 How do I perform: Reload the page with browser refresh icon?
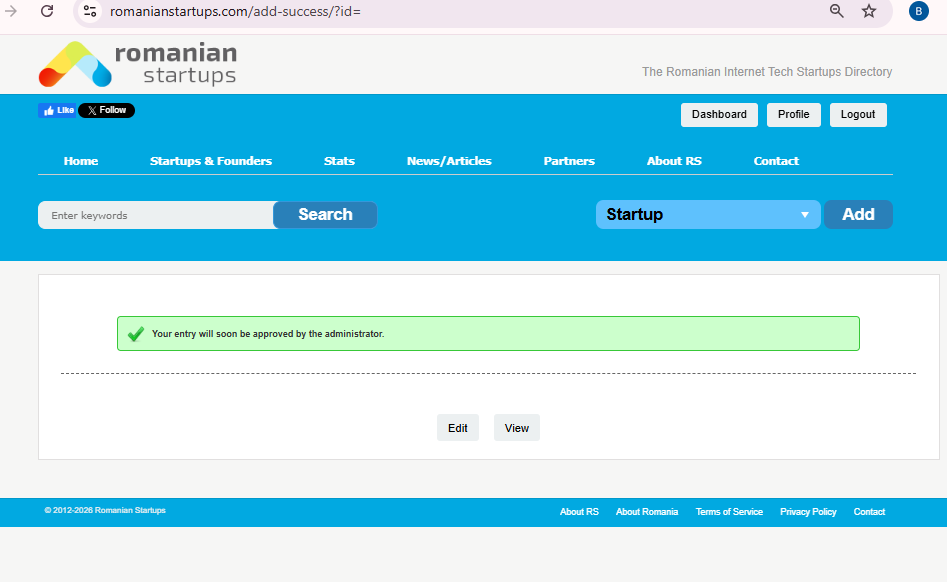click(x=47, y=11)
